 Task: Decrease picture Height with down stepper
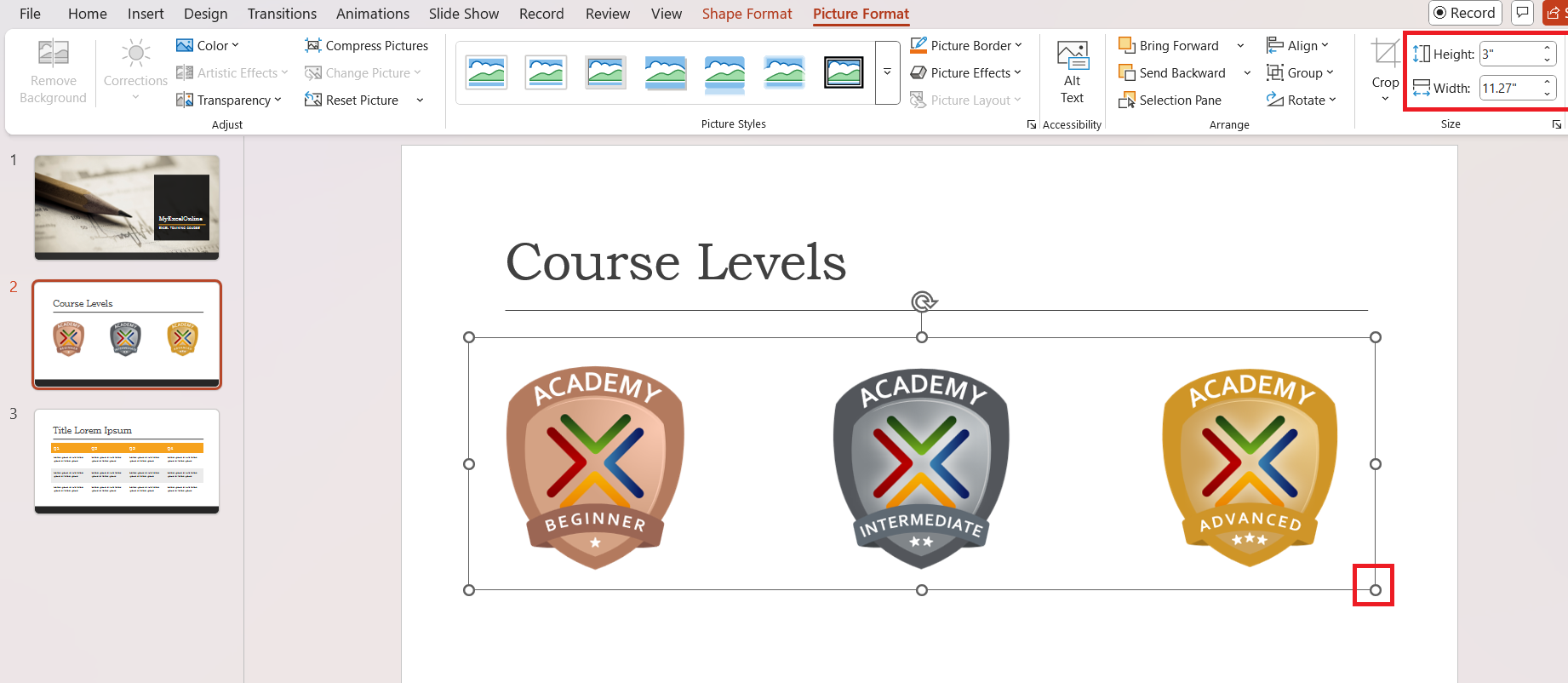tap(1547, 60)
